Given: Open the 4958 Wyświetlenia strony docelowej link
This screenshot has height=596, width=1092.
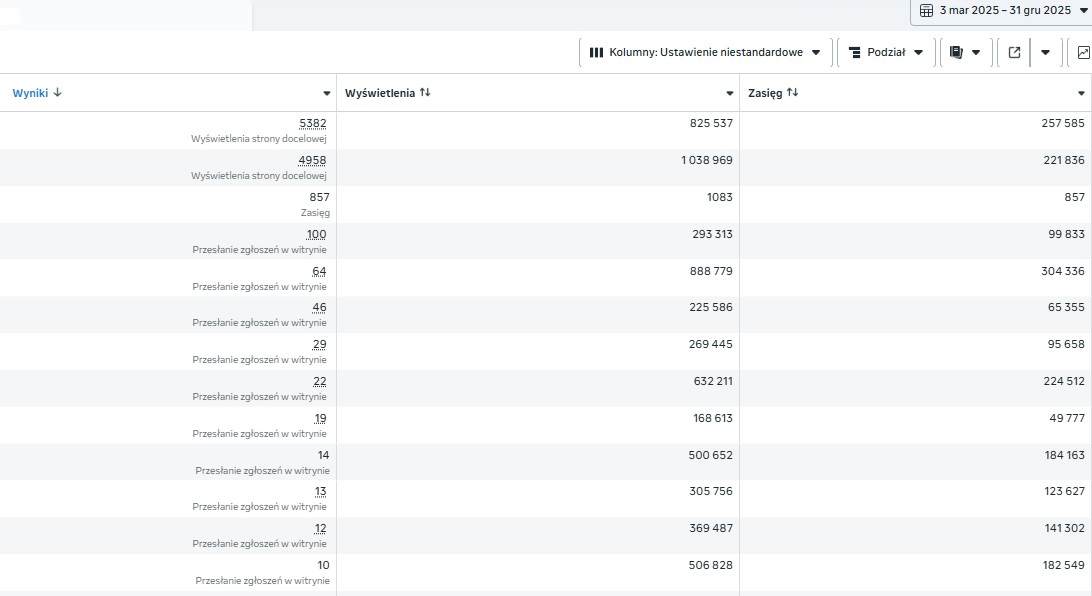Looking at the screenshot, I should (314, 160).
